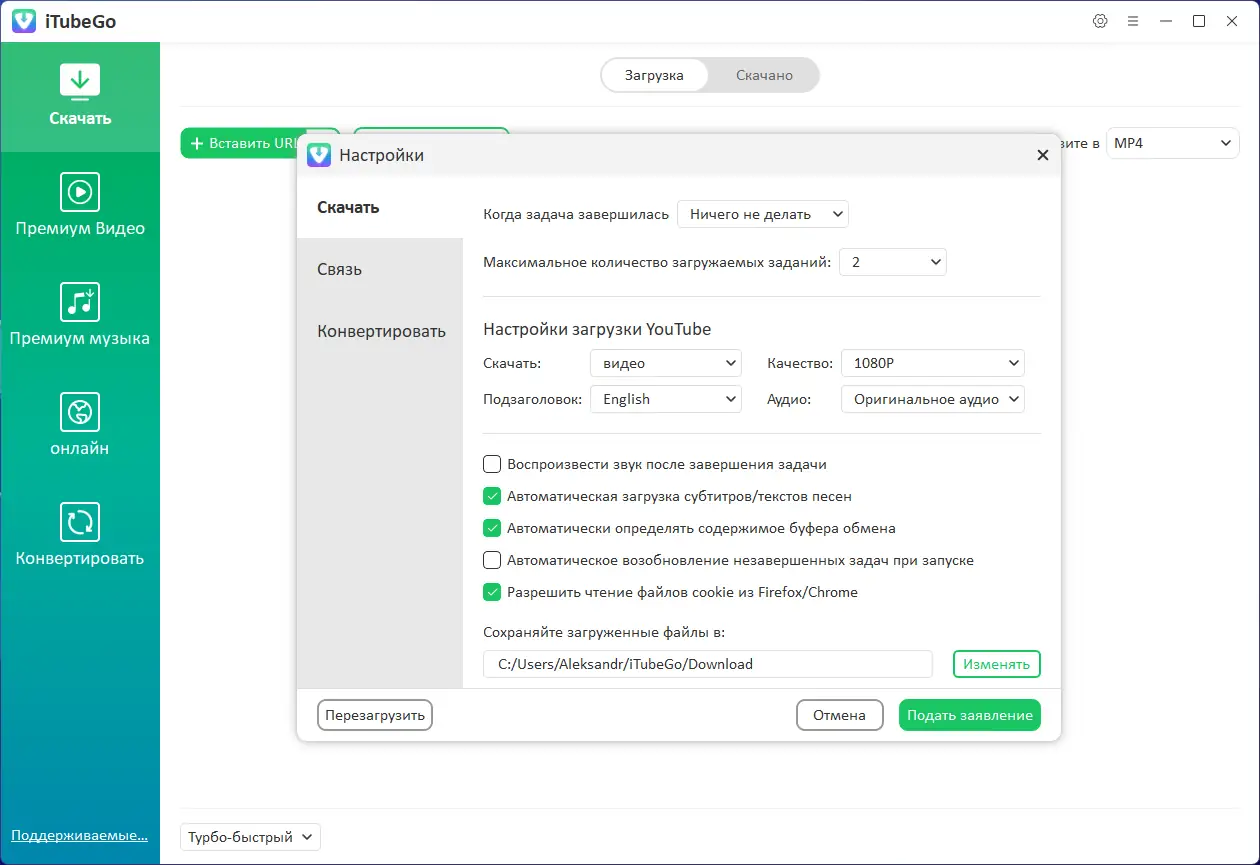Open maximum download tasks dropdown showing 2
This screenshot has height=865, width=1260.
(893, 262)
